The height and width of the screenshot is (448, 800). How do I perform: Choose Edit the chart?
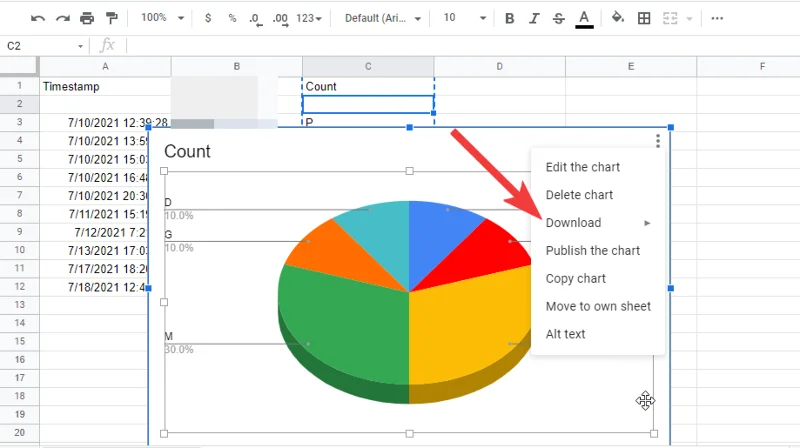[583, 167]
